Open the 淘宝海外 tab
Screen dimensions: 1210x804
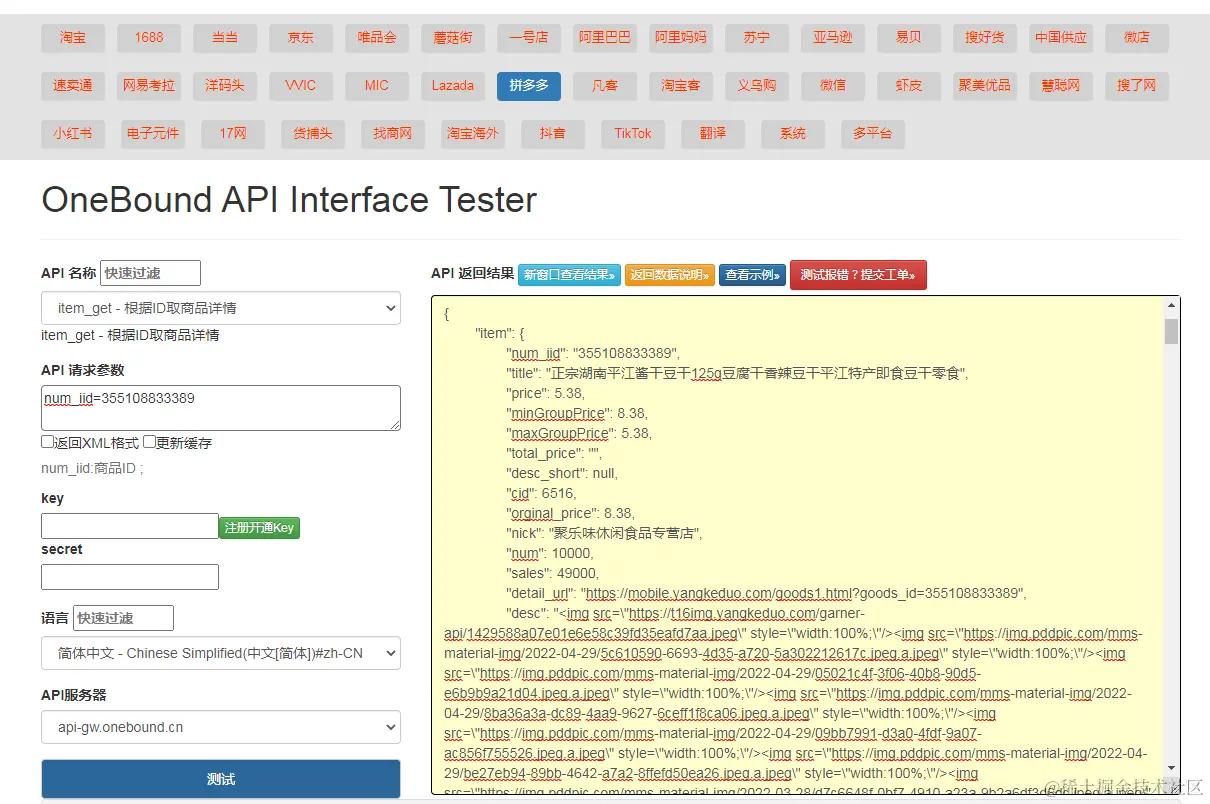point(473,134)
